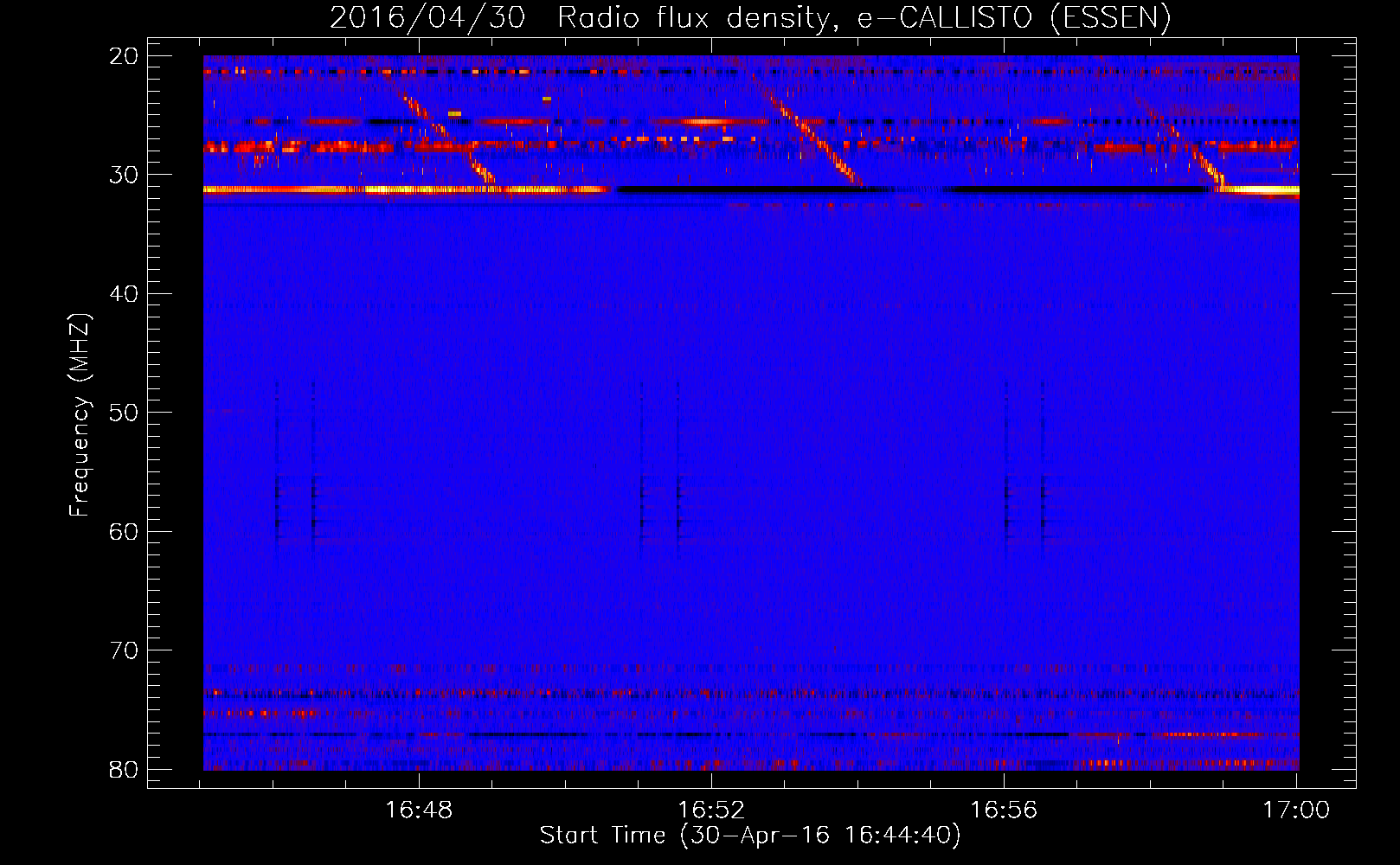Image resolution: width=1400 pixels, height=865 pixels.
Task: Click the 16:48 time tick label
Action: pos(419,811)
